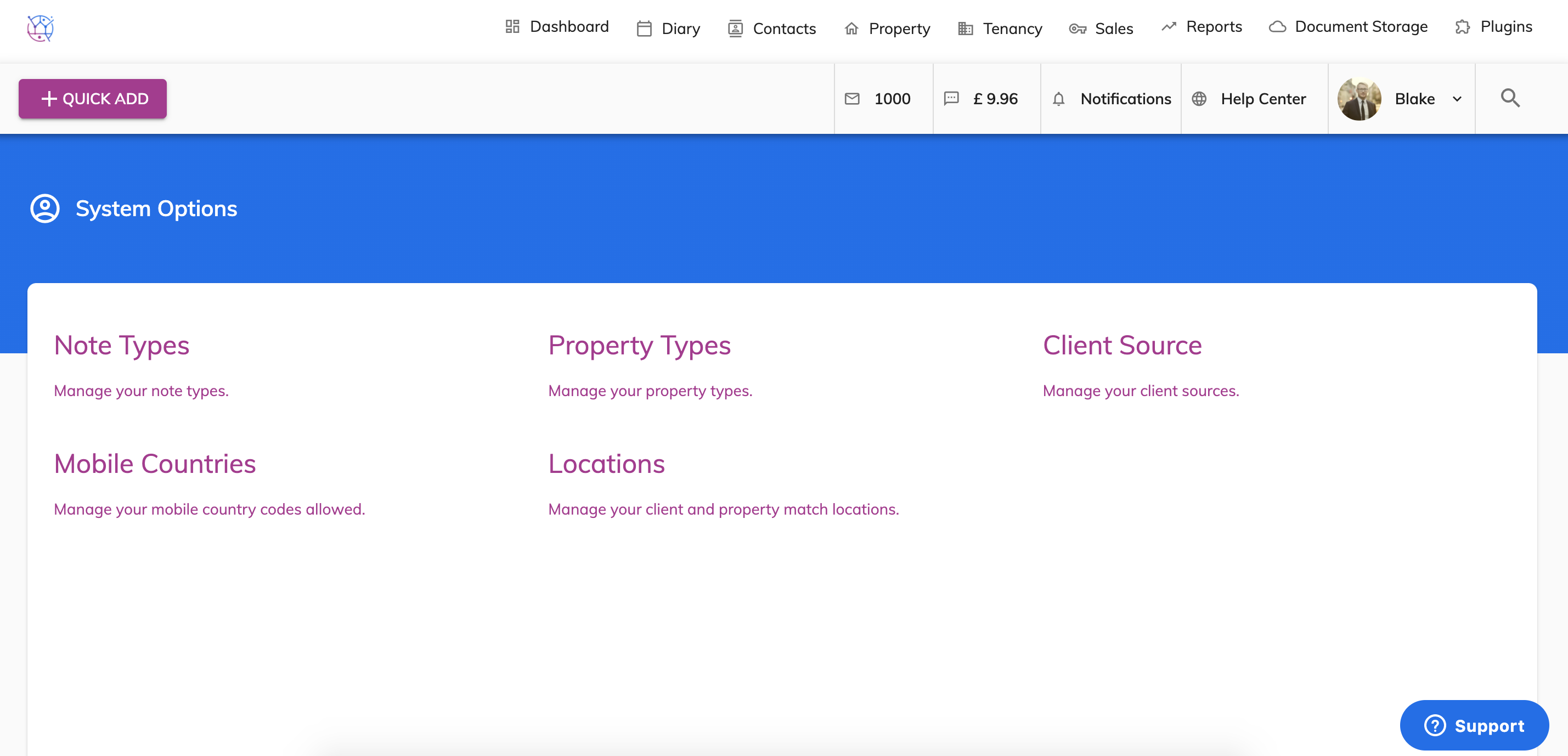Click the SMS balance chat icon
This screenshot has width=1568, height=756.
click(x=951, y=99)
